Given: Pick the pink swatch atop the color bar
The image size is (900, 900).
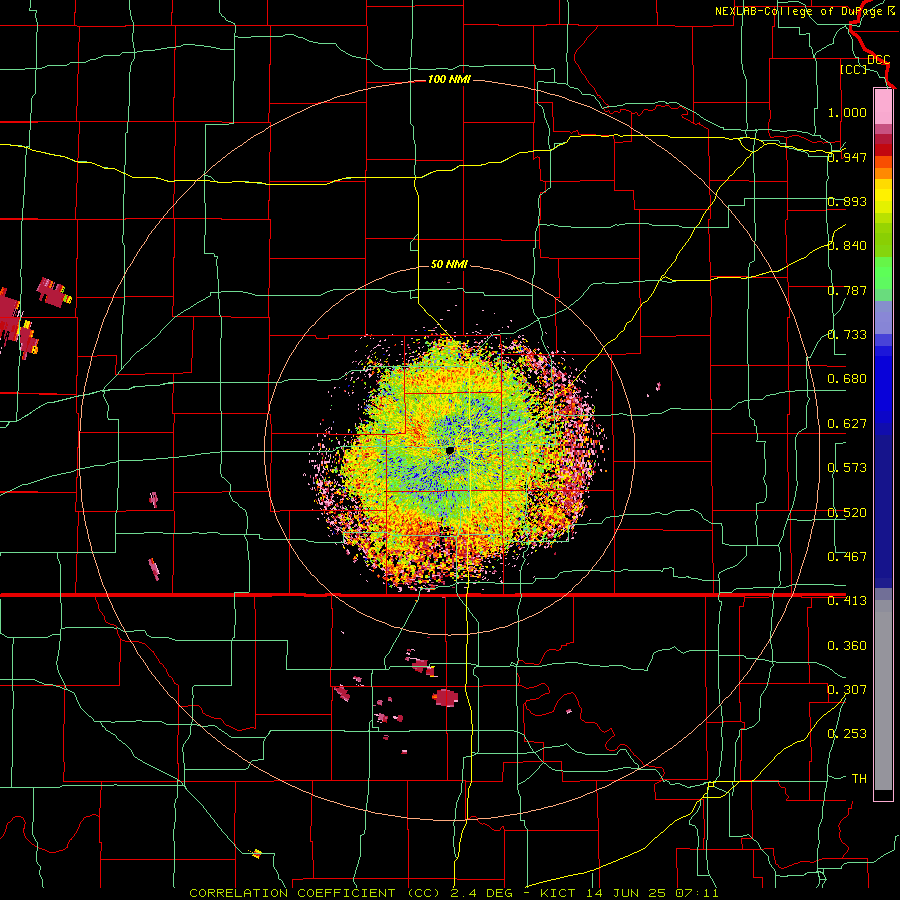Looking at the screenshot, I should [883, 106].
